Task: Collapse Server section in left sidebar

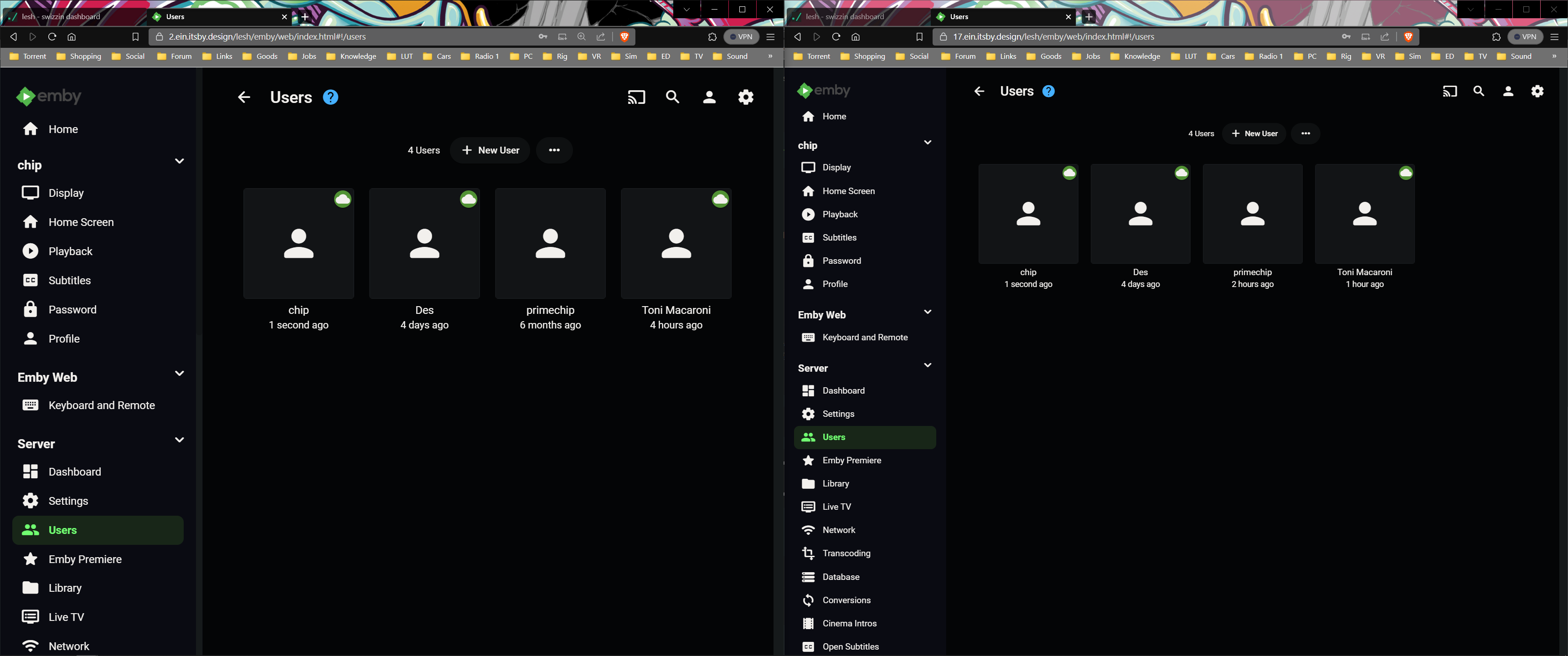Action: tap(179, 440)
